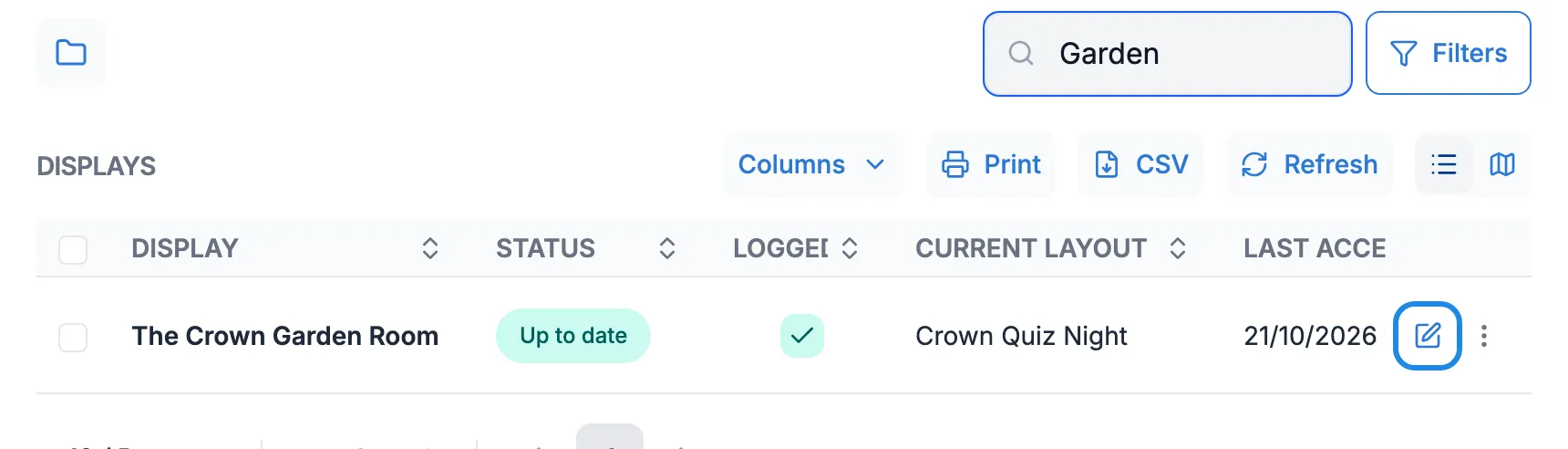Tick the select-all checkbox in header

73,249
